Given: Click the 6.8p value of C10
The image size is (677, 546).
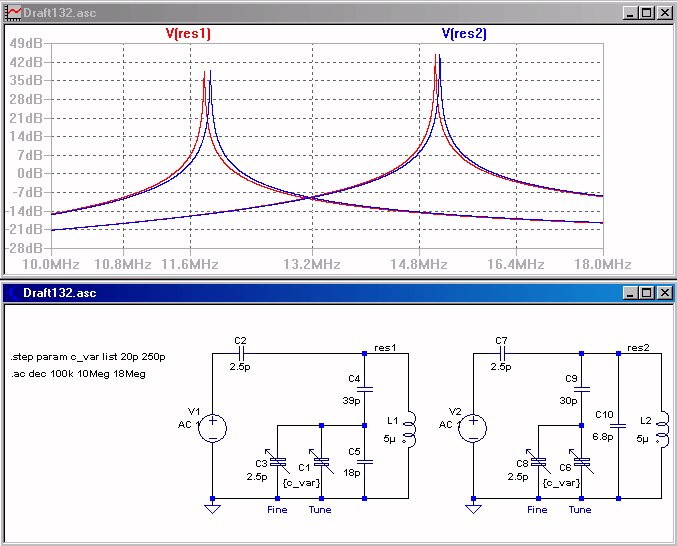Looking at the screenshot, I should 603,437.
